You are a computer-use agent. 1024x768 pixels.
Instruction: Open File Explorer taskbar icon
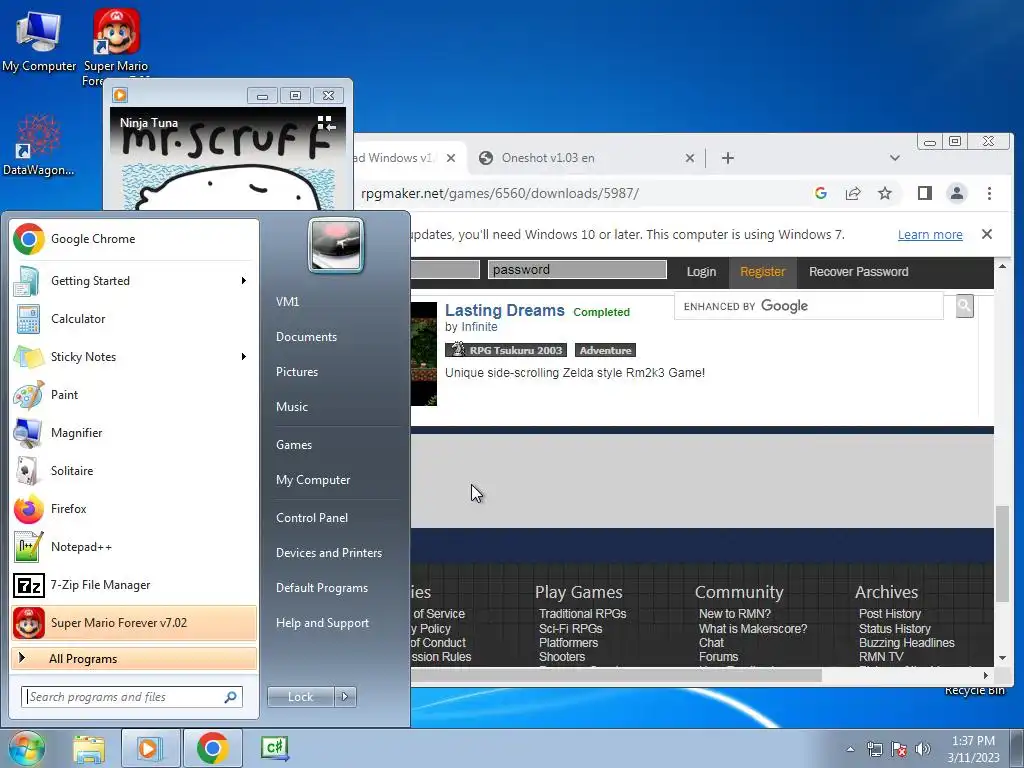89,748
